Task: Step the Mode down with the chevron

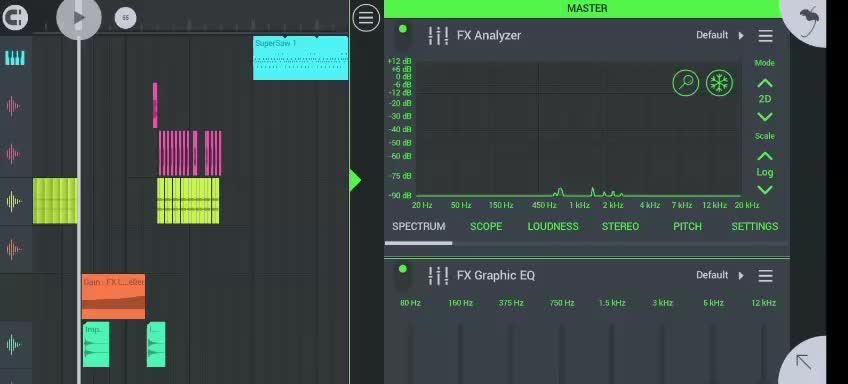Action: click(764, 116)
